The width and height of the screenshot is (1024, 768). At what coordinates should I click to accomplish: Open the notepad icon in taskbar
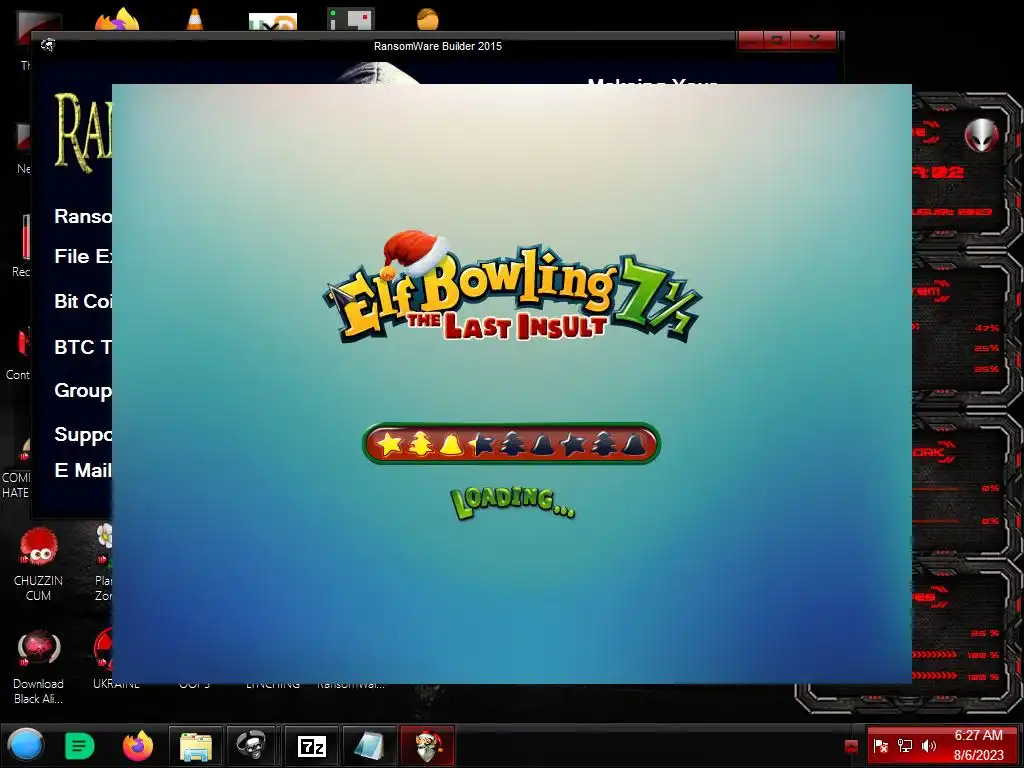pyautogui.click(x=369, y=746)
